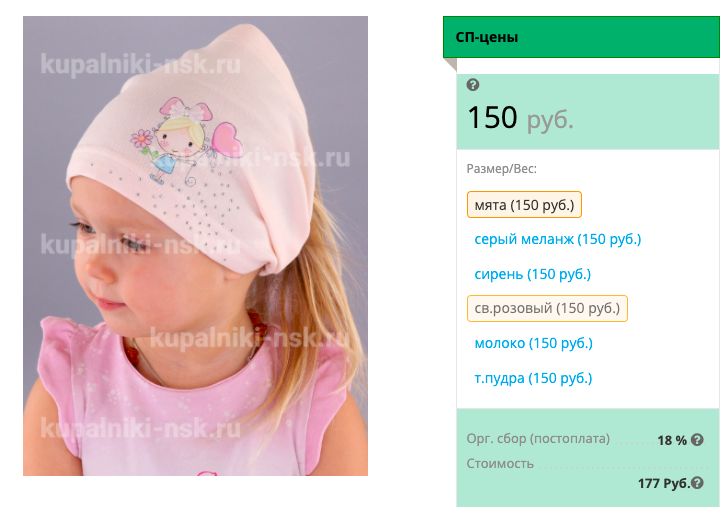Click the large 150 руб. price

pos(520,118)
